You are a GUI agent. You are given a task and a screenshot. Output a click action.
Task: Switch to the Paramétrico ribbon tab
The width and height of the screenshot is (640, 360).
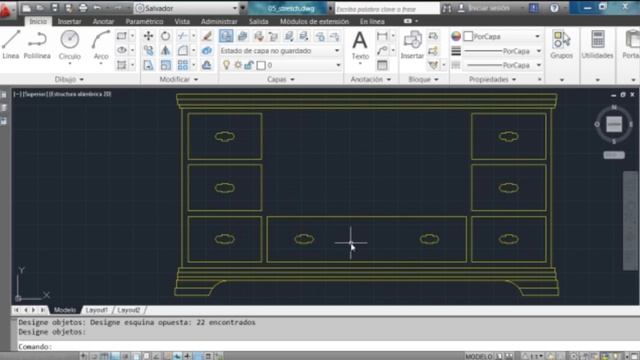[144, 21]
